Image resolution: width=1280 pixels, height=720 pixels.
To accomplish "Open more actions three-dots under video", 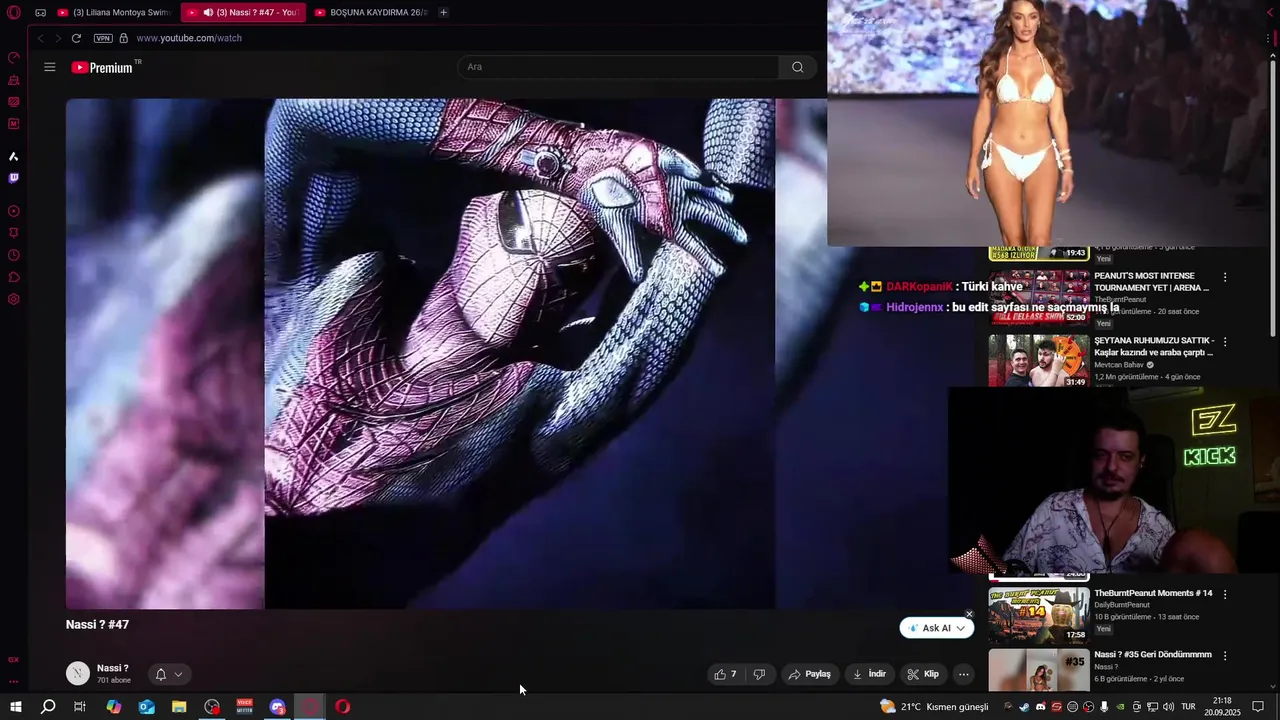I will [964, 674].
